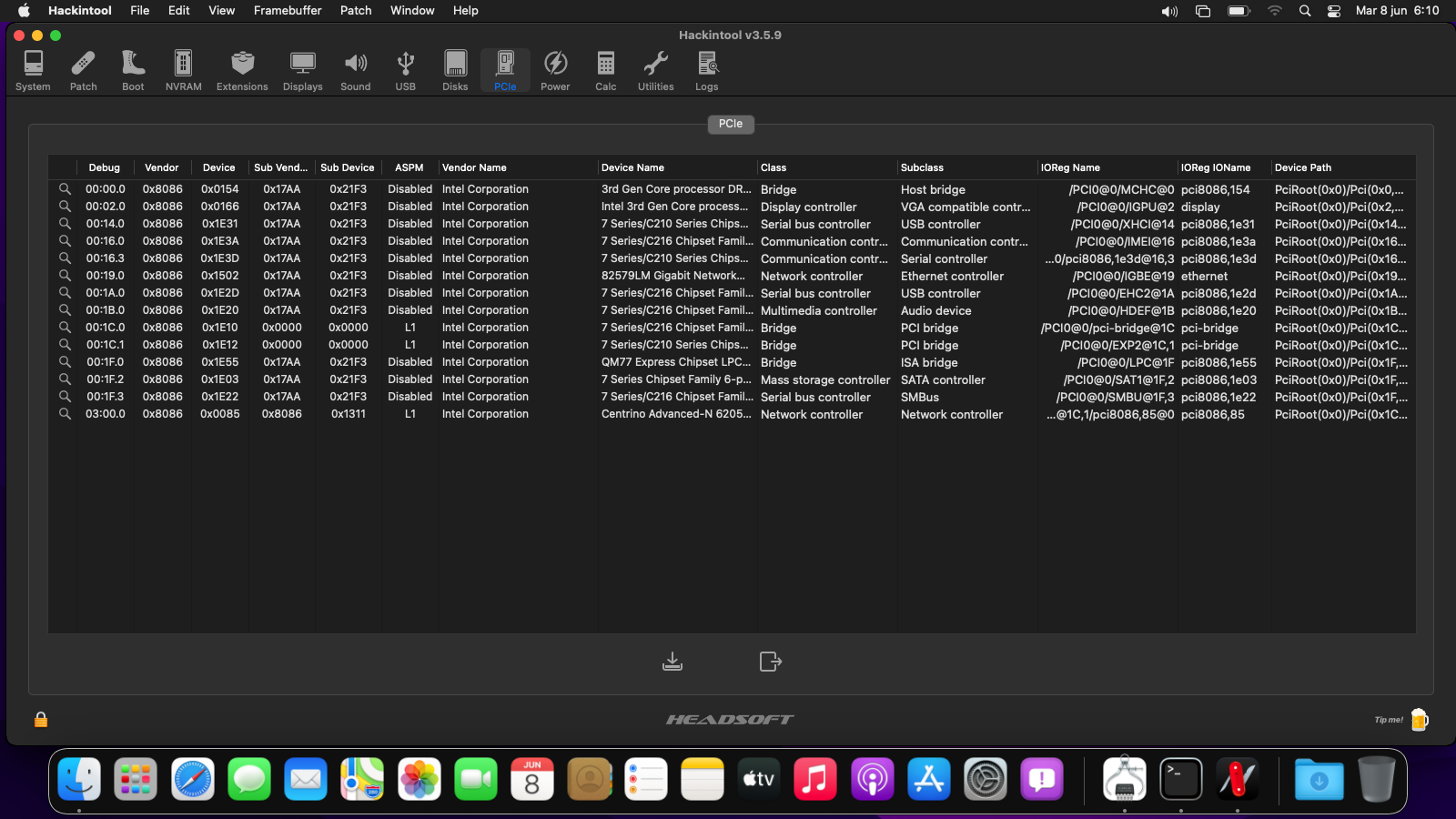This screenshot has width=1456, height=819.
Task: Click the Audio device subclass cell
Action: pyautogui.click(x=936, y=310)
